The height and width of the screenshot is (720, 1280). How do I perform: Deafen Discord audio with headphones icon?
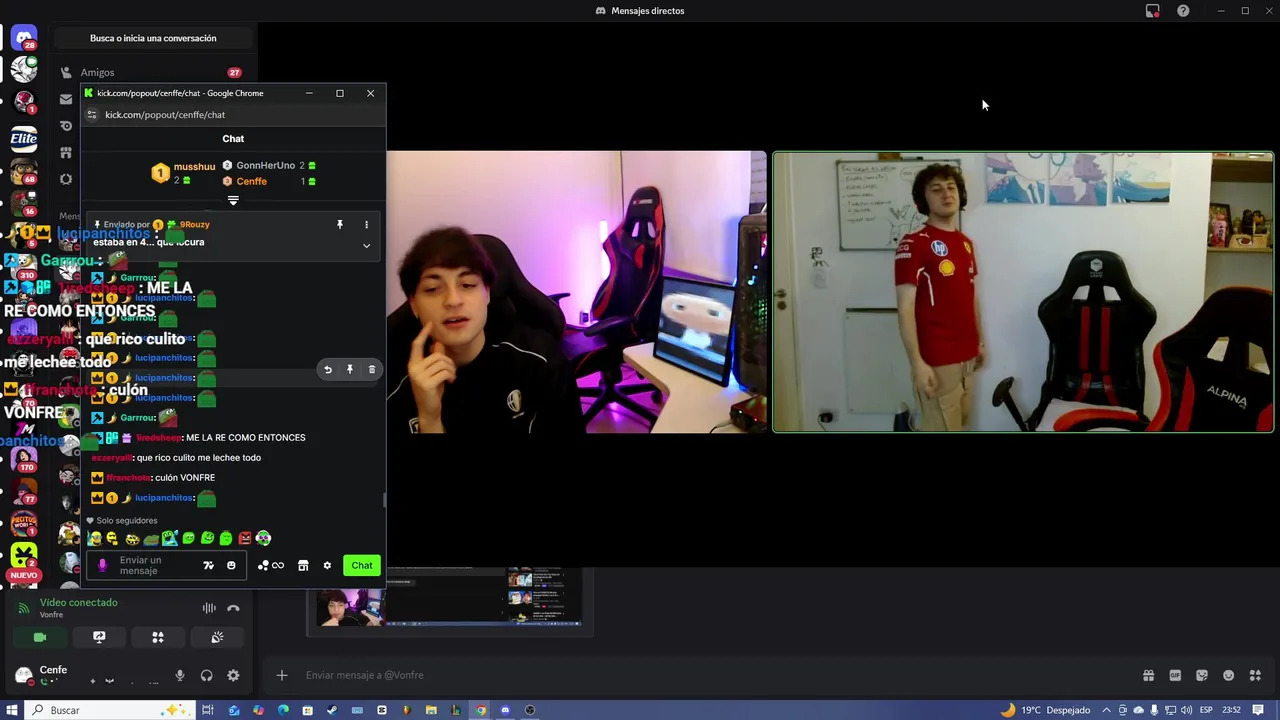pyautogui.click(x=206, y=675)
